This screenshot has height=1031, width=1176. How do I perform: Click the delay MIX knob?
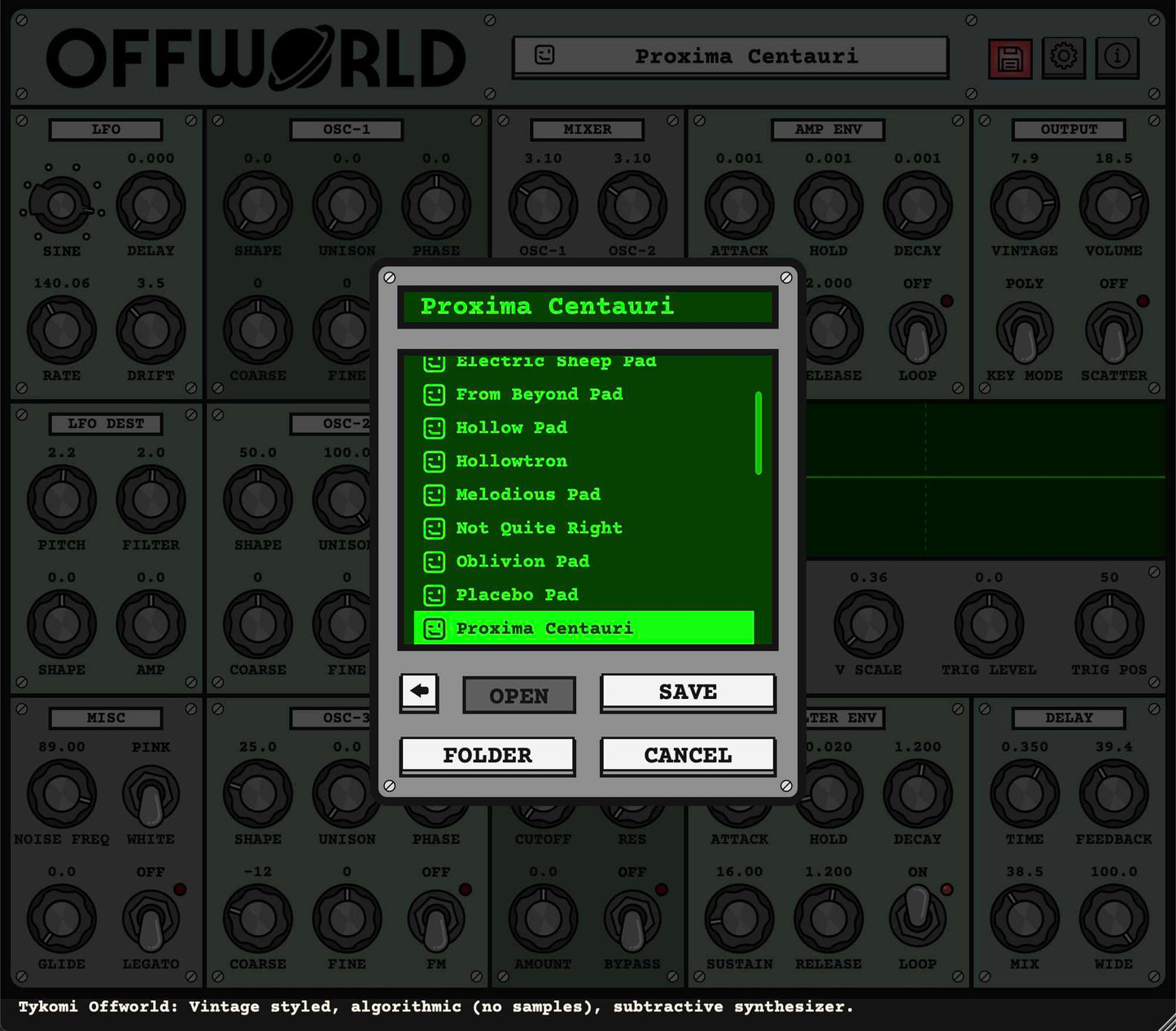click(x=1025, y=919)
